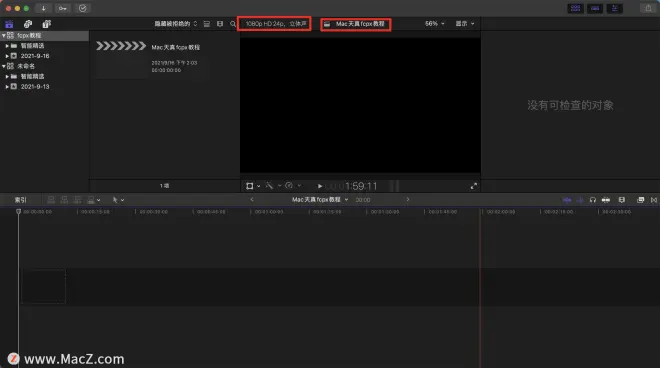
Task: Click ruler at 00:02:00:00 mark
Action: pyautogui.click(x=500, y=212)
